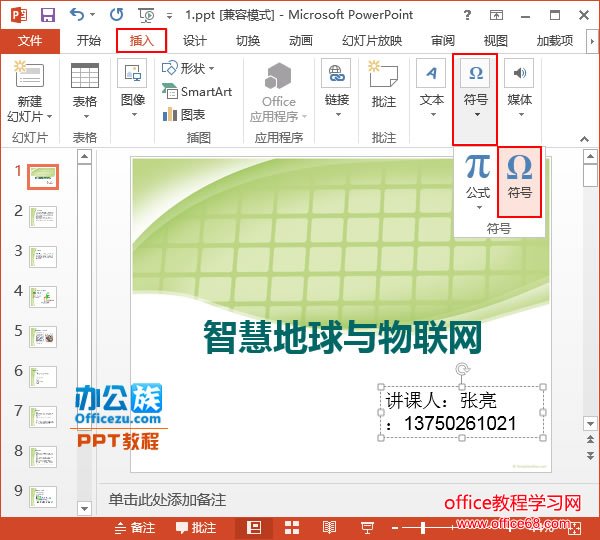Screen dimensions: 600x540
Task: Undo the last action
Action: [77, 15]
